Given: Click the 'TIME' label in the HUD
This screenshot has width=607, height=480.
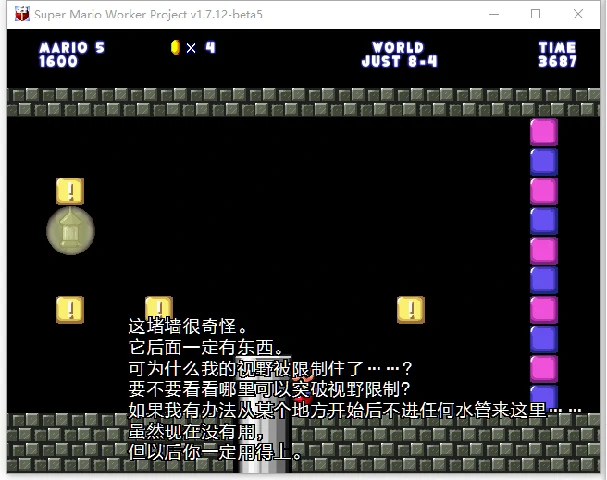Looking at the screenshot, I should coord(557,48).
